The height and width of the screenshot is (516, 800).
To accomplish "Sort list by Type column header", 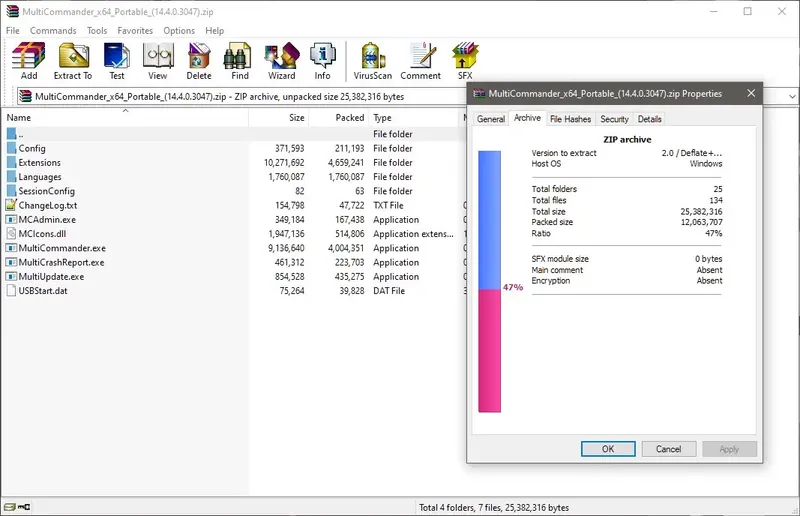I will tap(414, 117).
